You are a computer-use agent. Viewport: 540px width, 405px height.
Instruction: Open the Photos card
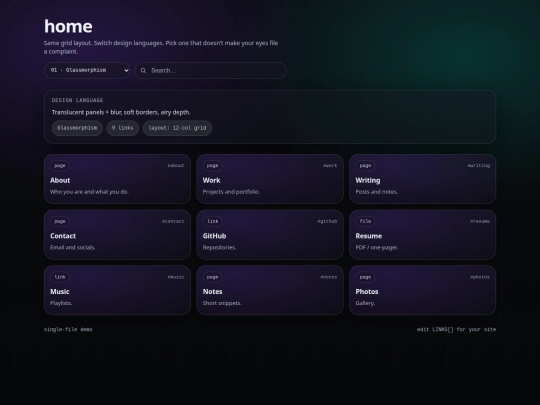423,290
